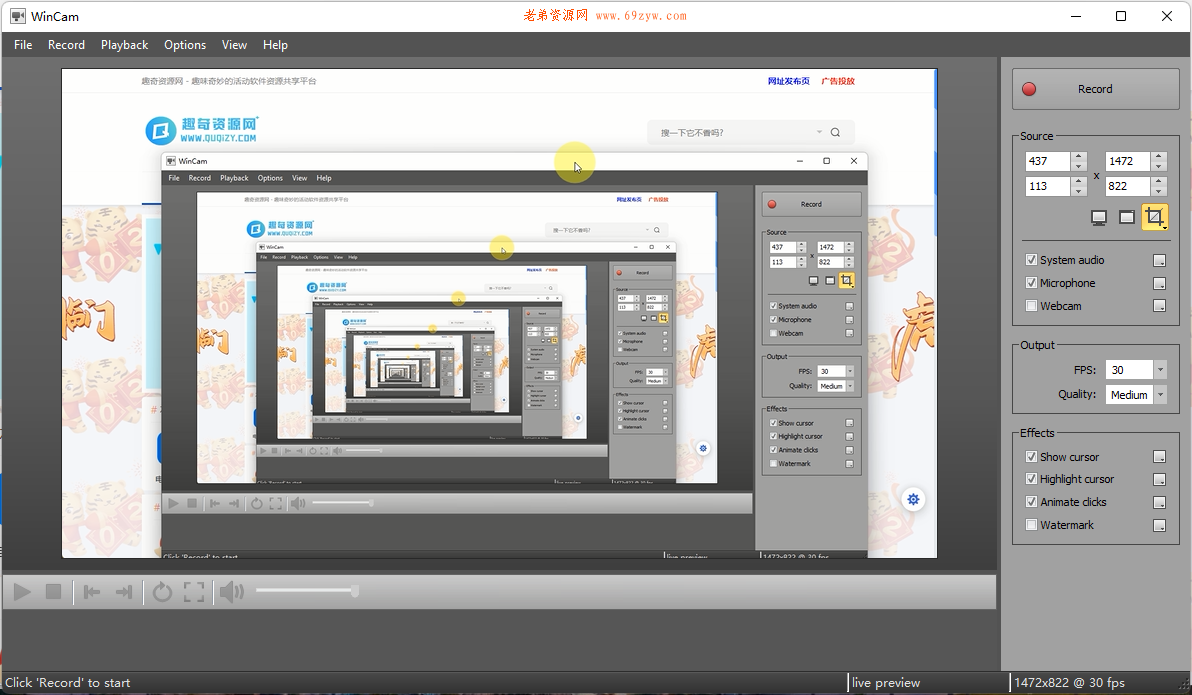Open the Quality dropdown

(1160, 395)
